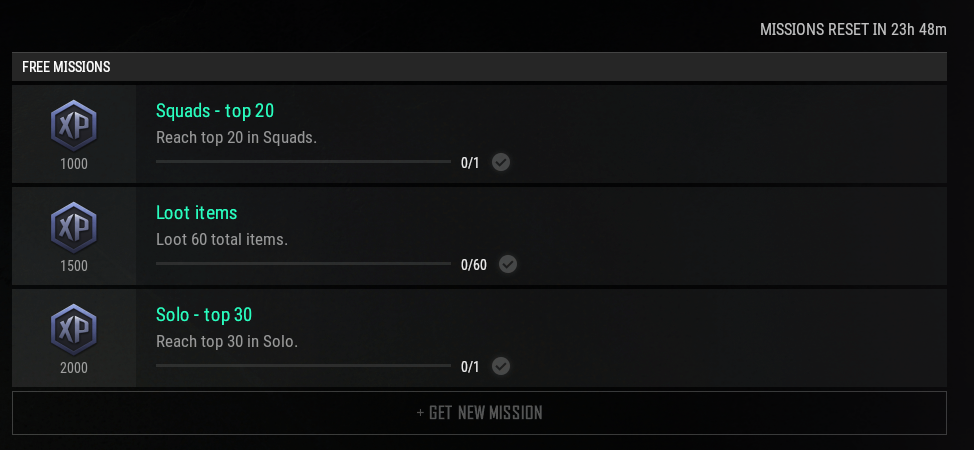Click the Loot items completion checkmark
Screen dimensions: 974x450
click(x=508, y=264)
